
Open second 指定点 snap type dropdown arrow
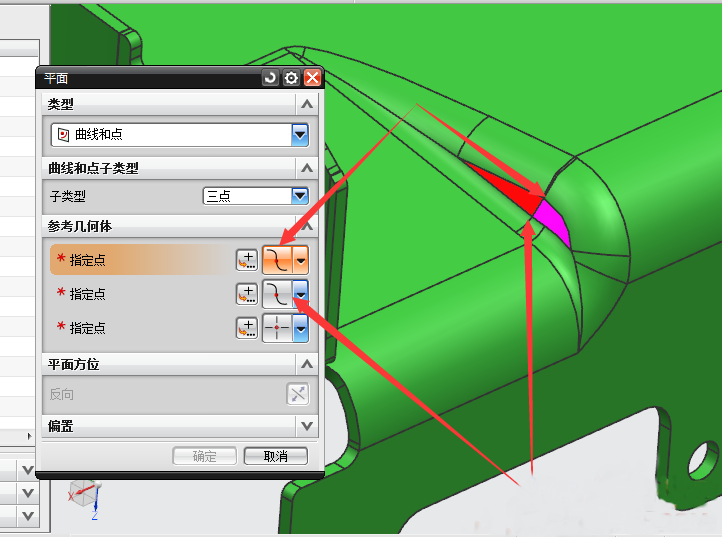pos(300,294)
